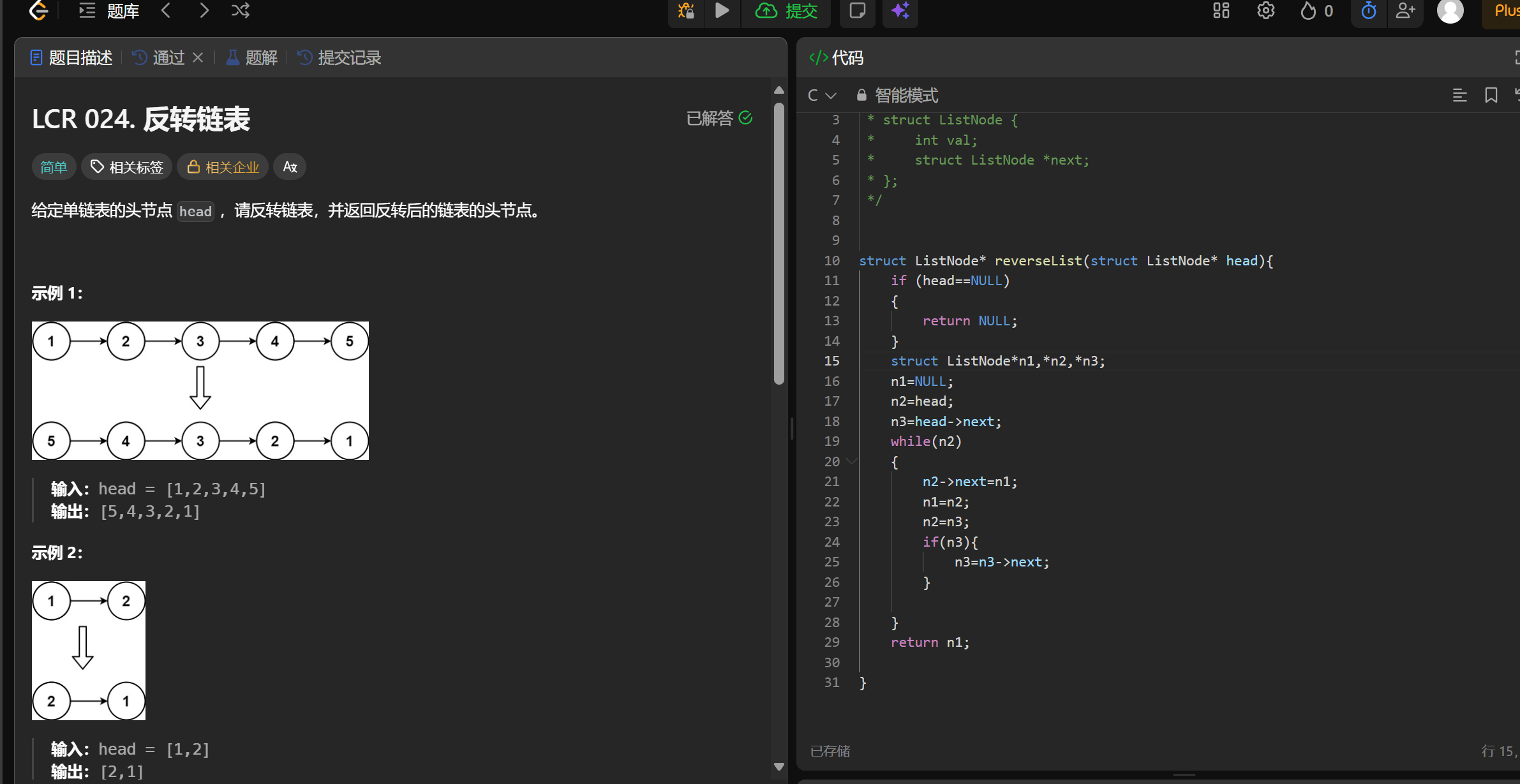Start the debugger bug icon
The height and width of the screenshot is (784, 1520).
coord(686,11)
